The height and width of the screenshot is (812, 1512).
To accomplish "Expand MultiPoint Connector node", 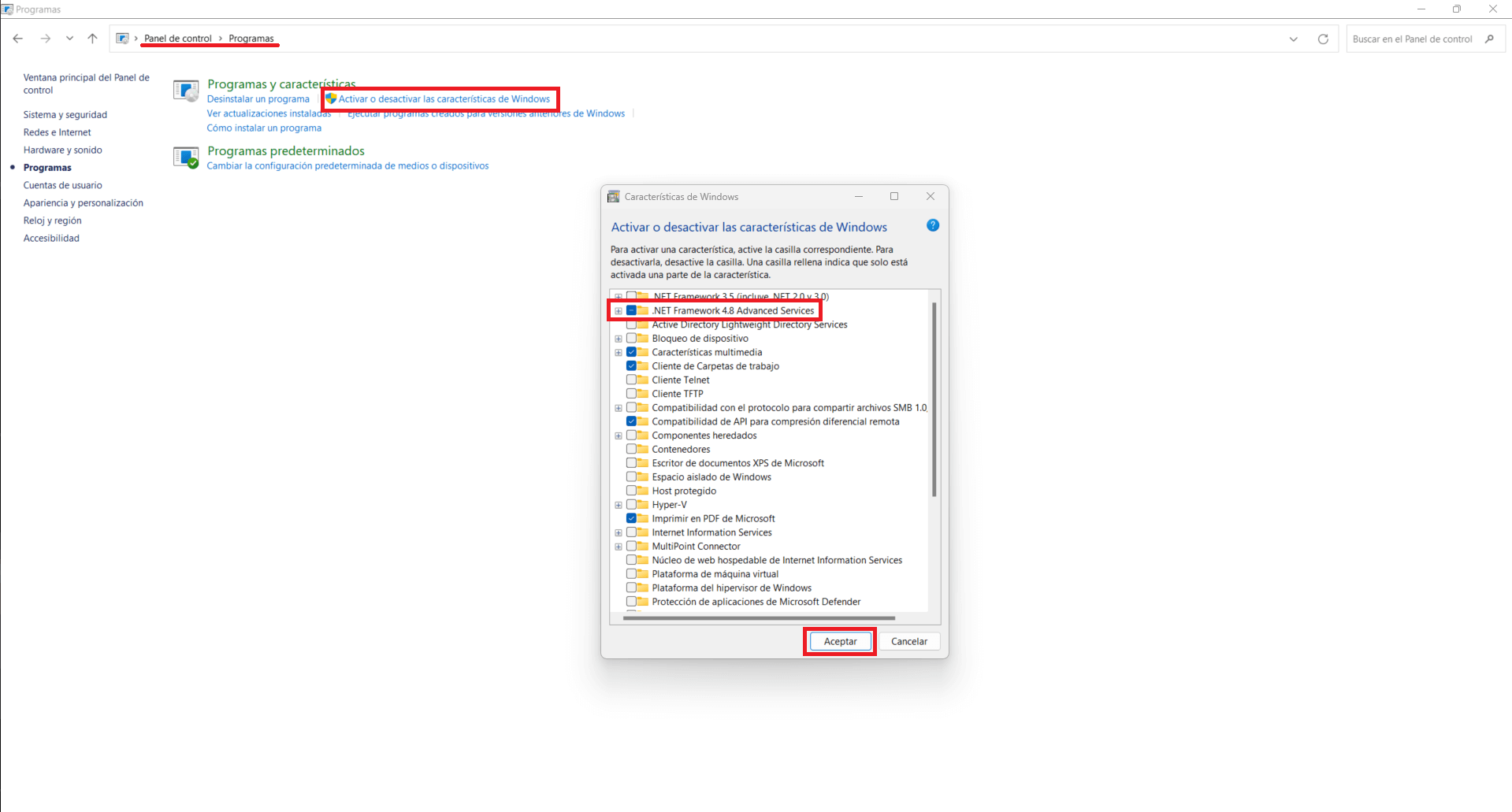I will 619,547.
